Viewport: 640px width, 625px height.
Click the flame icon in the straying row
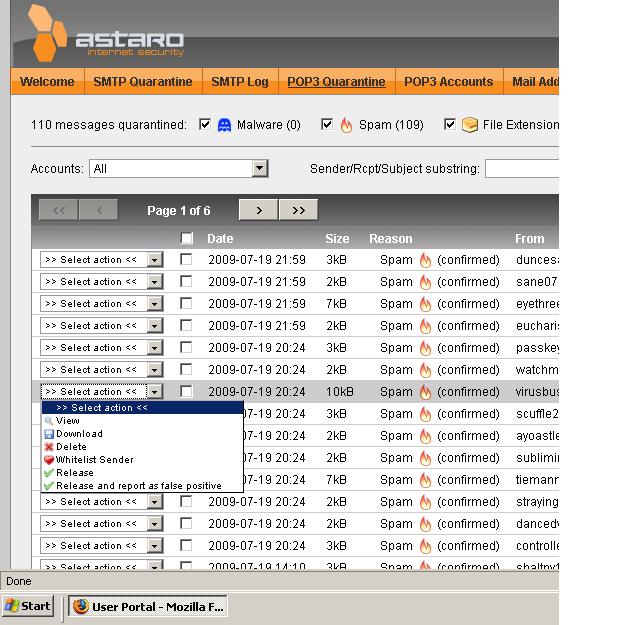tap(425, 502)
